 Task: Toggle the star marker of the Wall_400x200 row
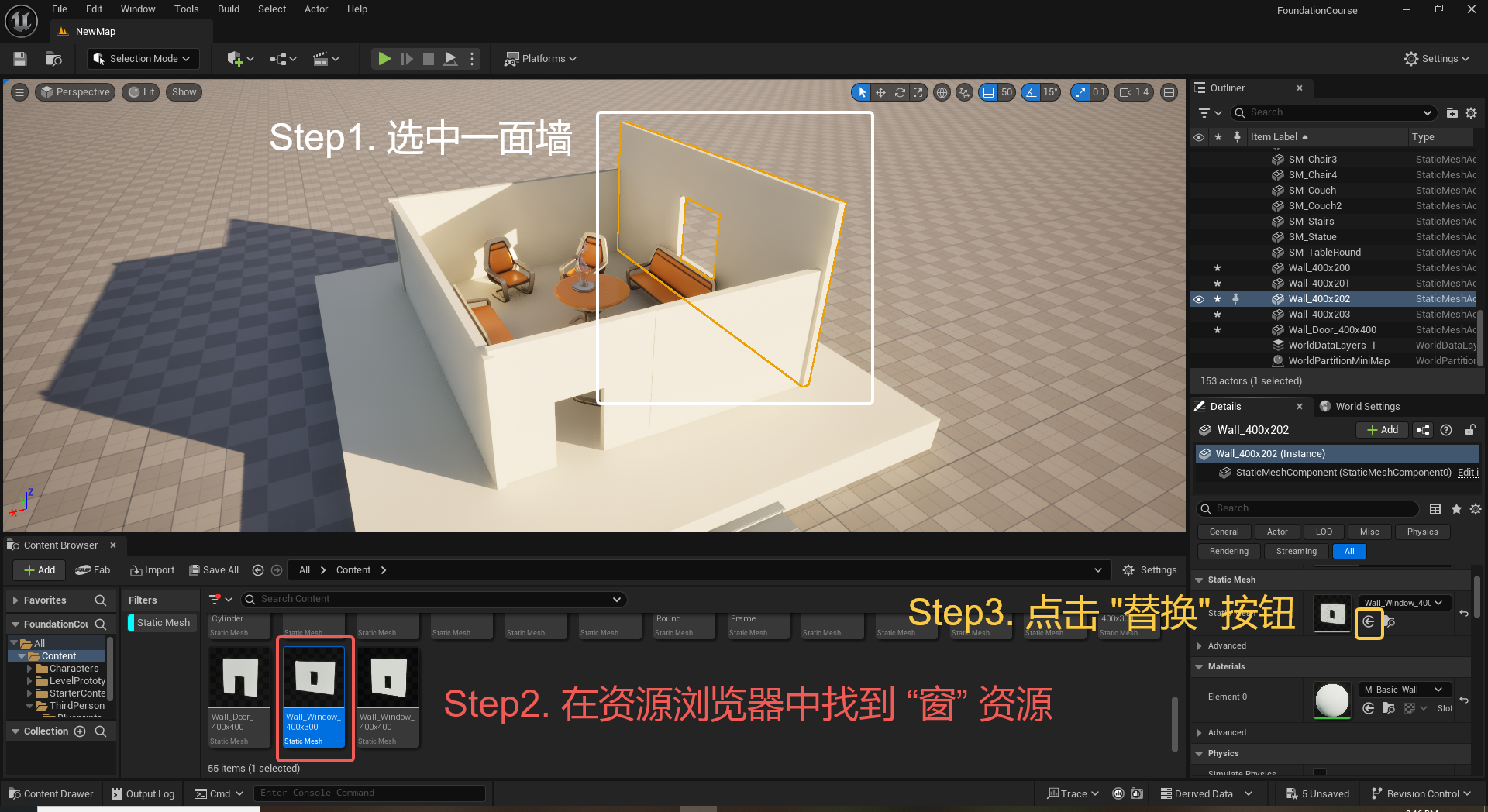pos(1218,268)
